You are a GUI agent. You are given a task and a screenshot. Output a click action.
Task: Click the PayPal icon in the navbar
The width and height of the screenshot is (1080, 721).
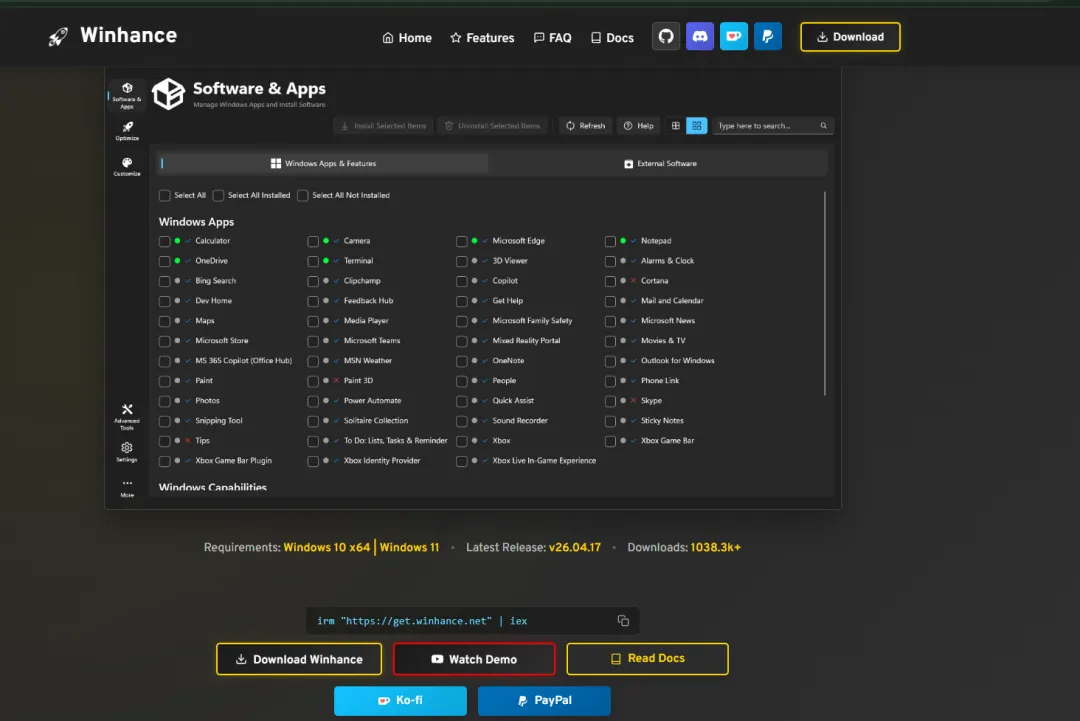click(x=767, y=36)
